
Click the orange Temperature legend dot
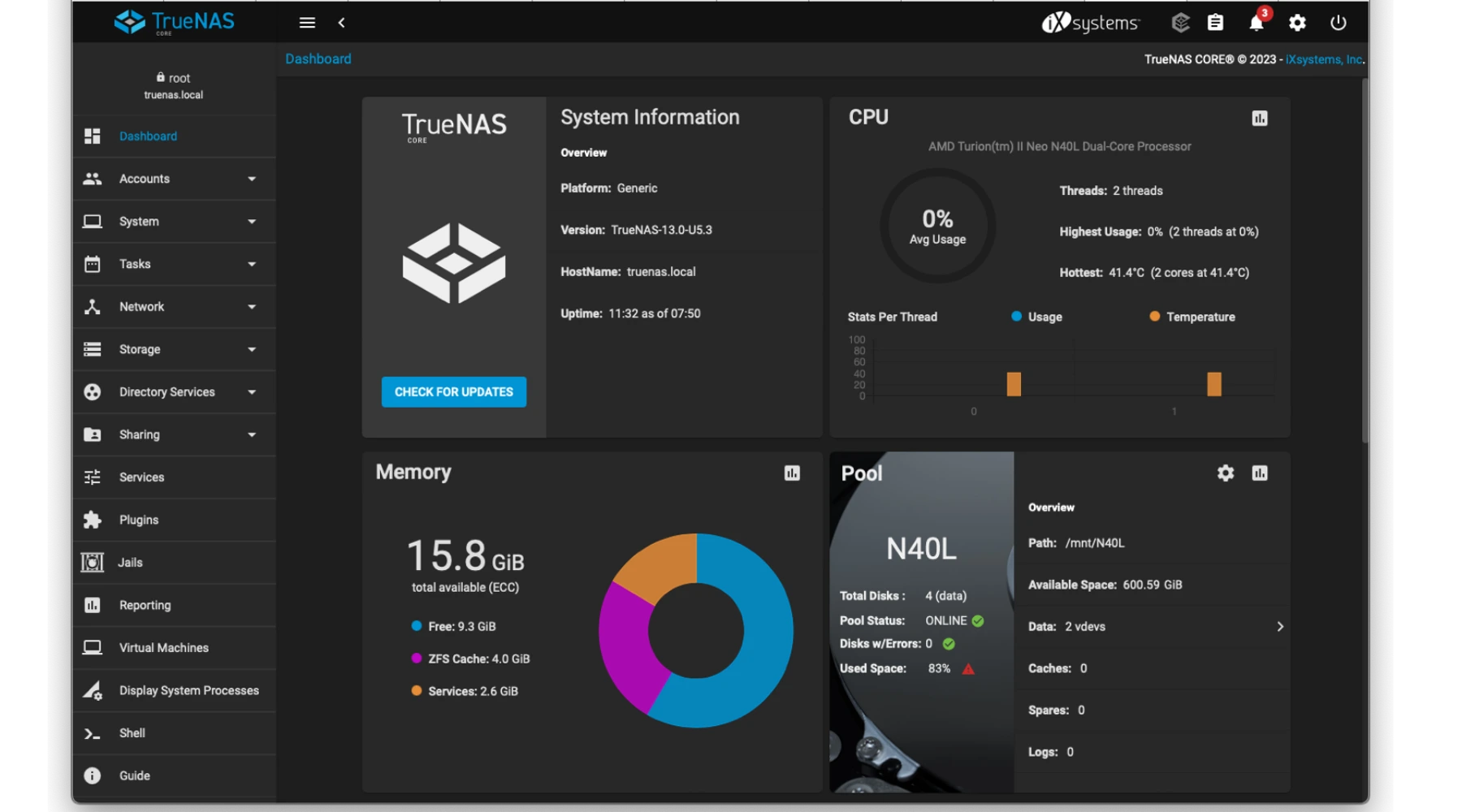[1154, 317]
